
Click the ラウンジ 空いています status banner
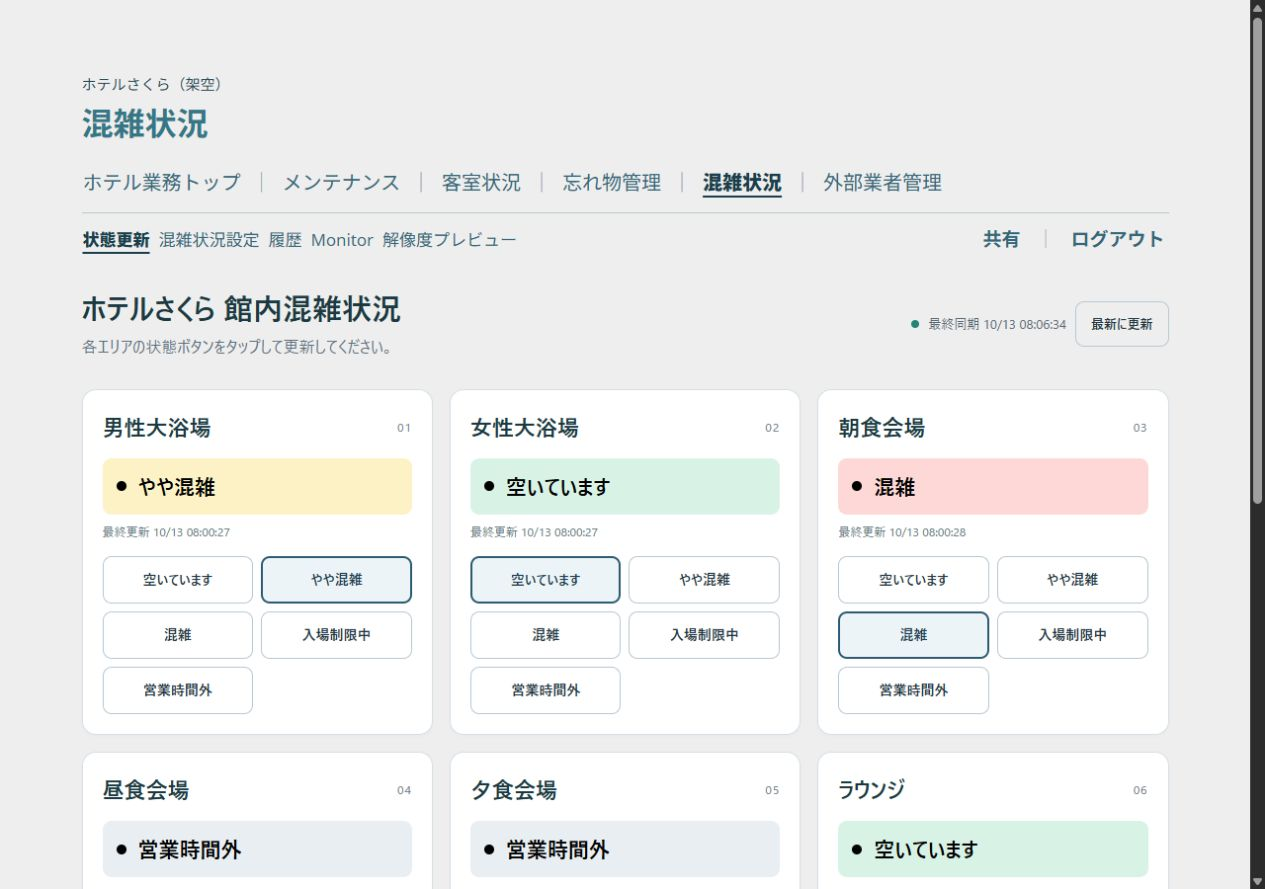[993, 849]
